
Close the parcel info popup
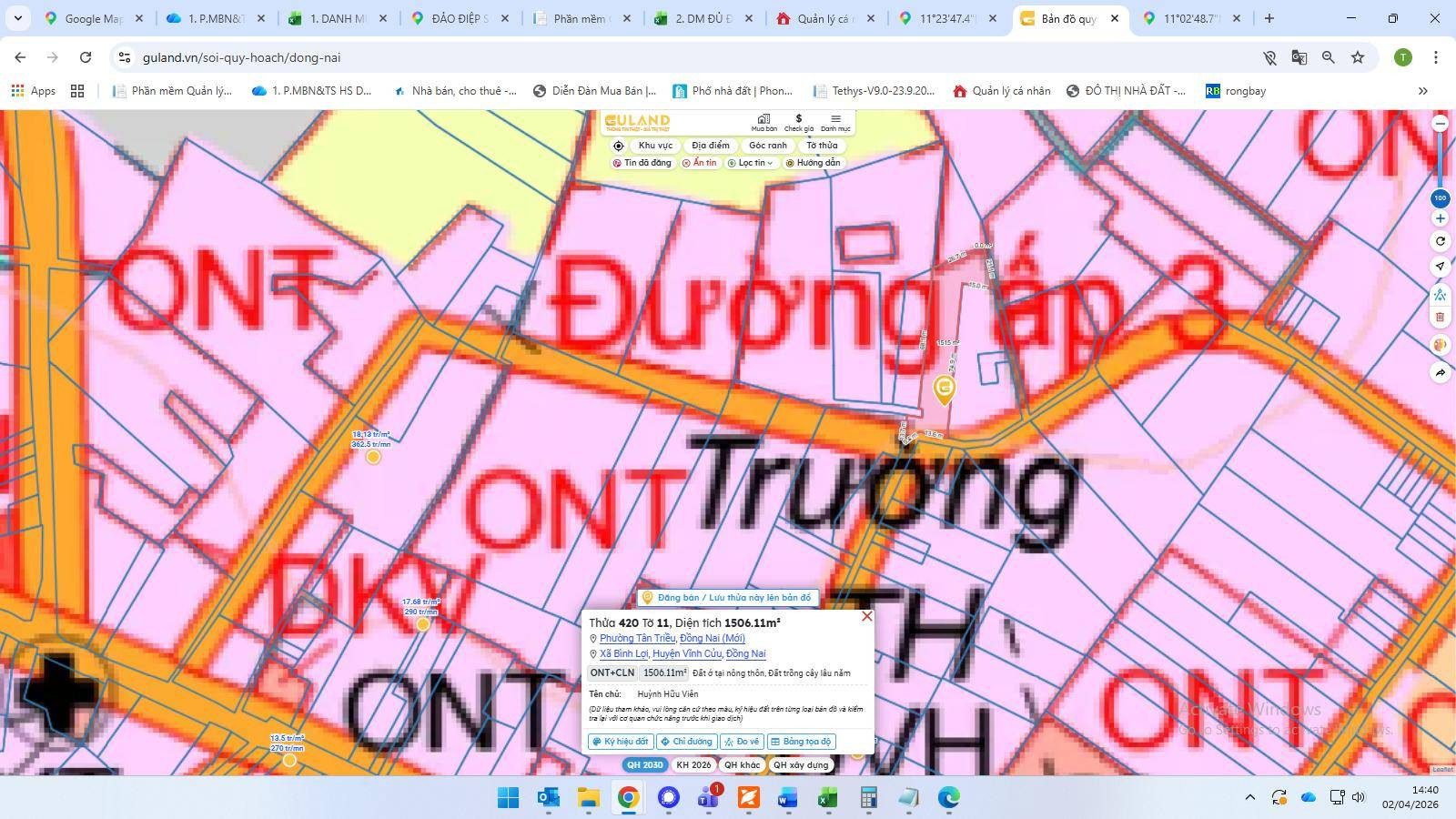[x=866, y=617]
